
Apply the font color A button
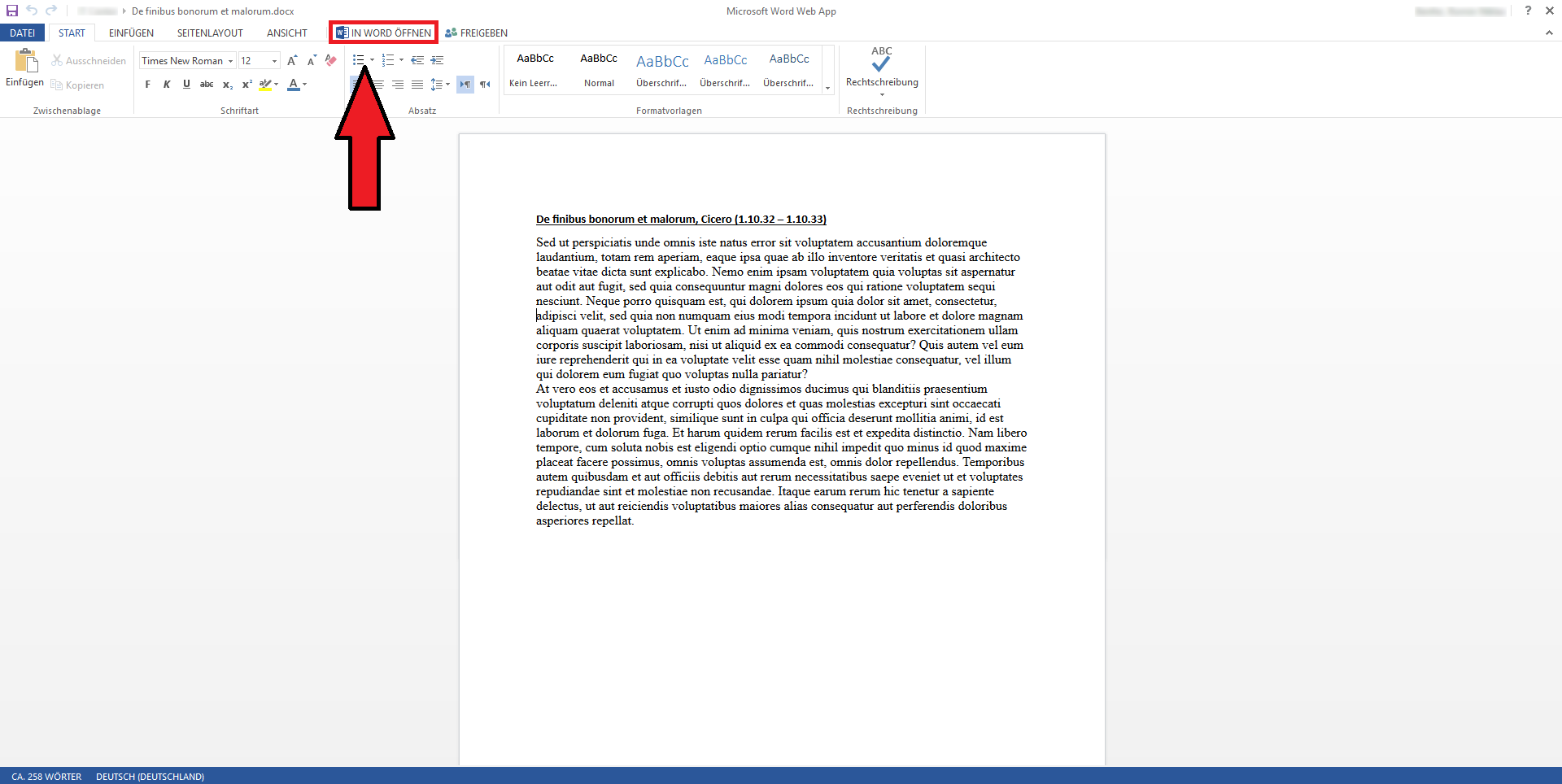click(x=294, y=85)
